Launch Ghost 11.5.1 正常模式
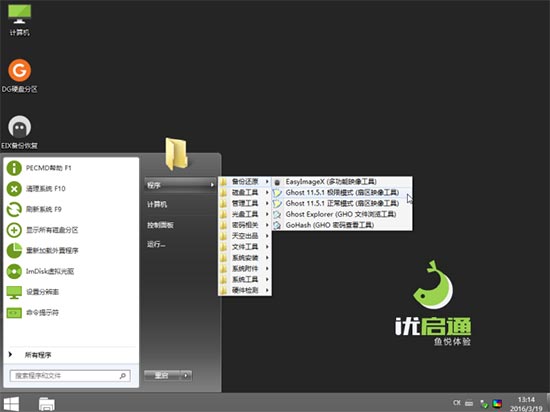Screen dimensions: 550x412 (x=342, y=203)
